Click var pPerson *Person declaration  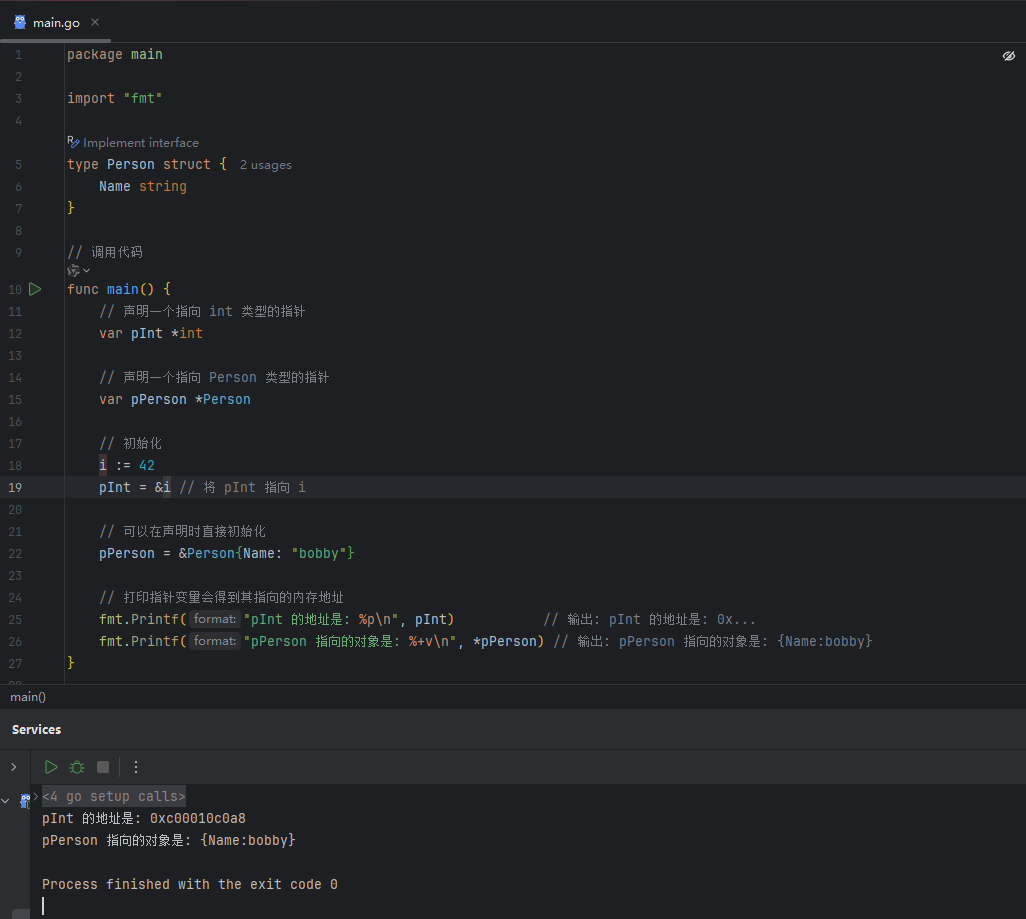point(175,400)
